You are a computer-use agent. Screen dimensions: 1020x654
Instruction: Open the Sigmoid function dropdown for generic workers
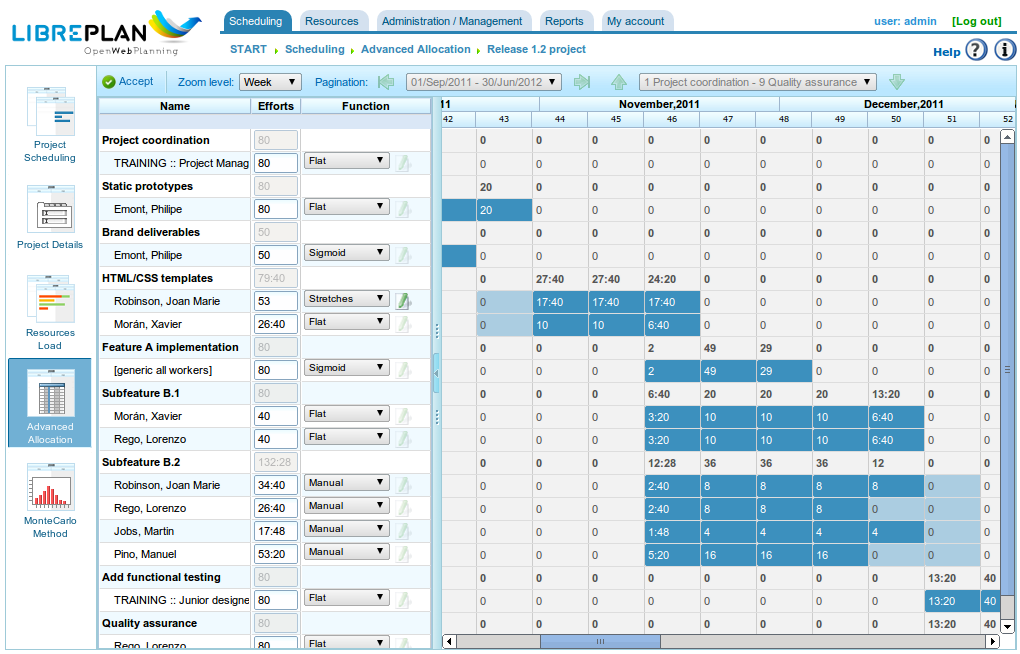(347, 368)
